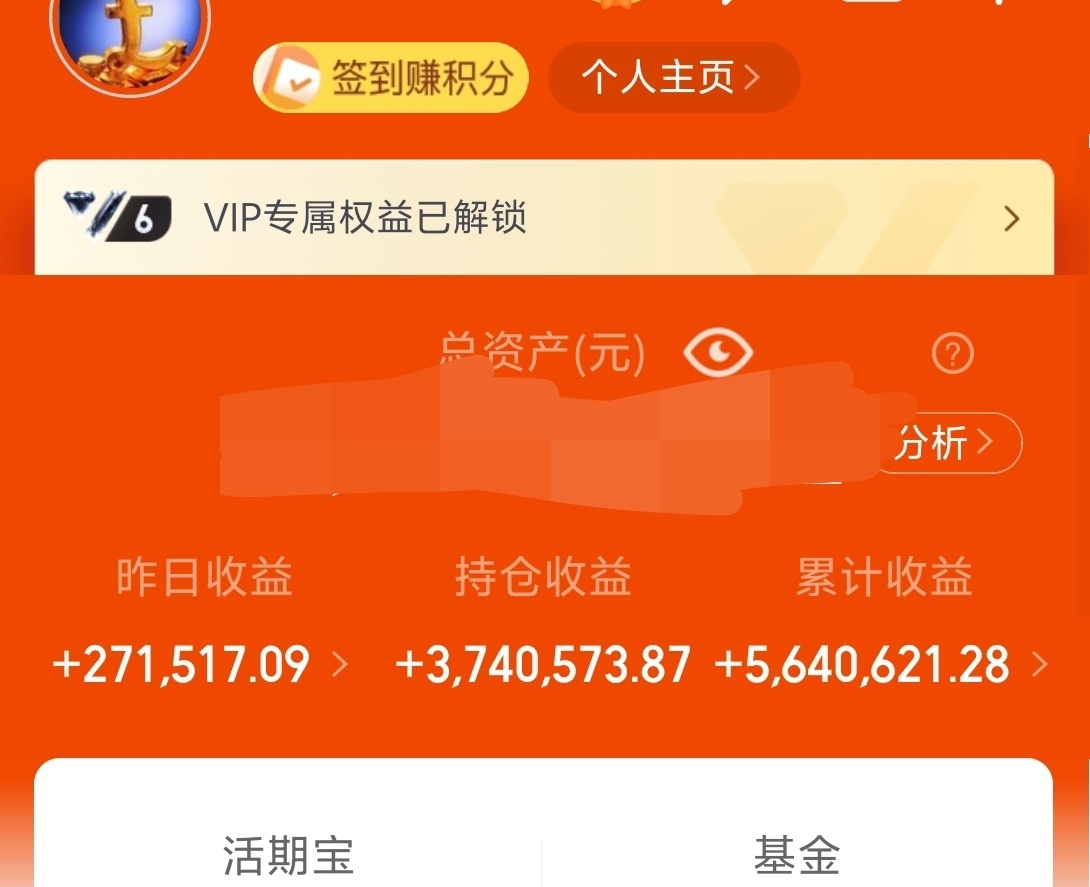Open 签到赚积分 to earn points
1090x887 pixels.
click(391, 77)
